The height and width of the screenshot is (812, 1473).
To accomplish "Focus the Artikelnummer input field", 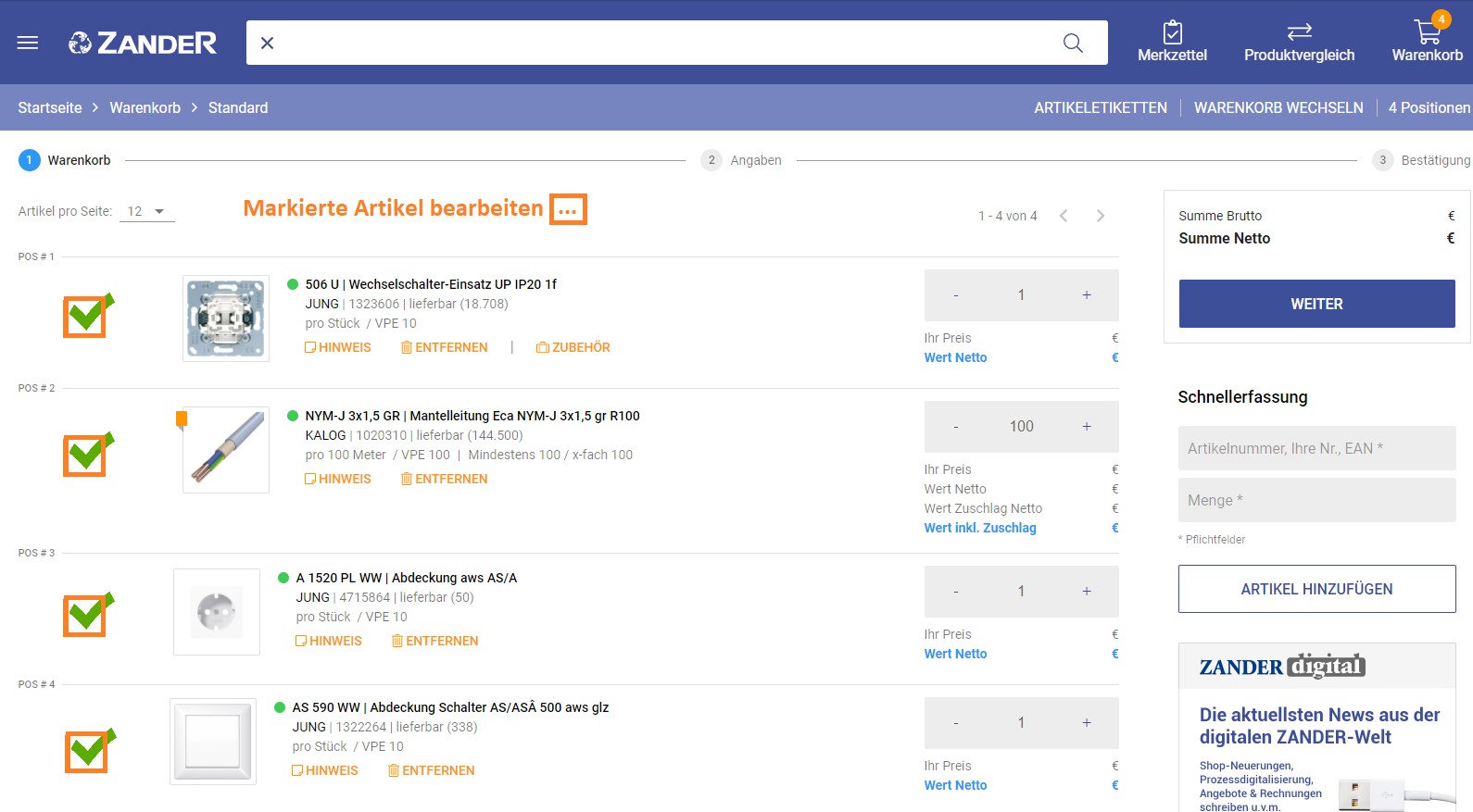I will [x=1316, y=448].
